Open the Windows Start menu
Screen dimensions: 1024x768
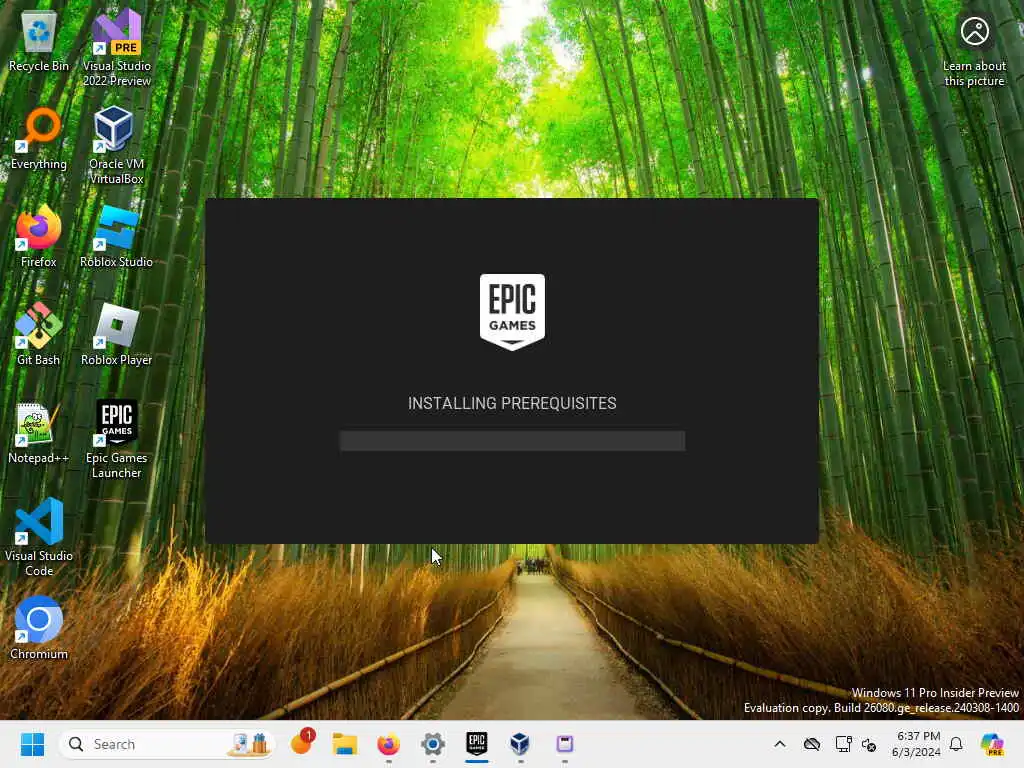[x=32, y=744]
